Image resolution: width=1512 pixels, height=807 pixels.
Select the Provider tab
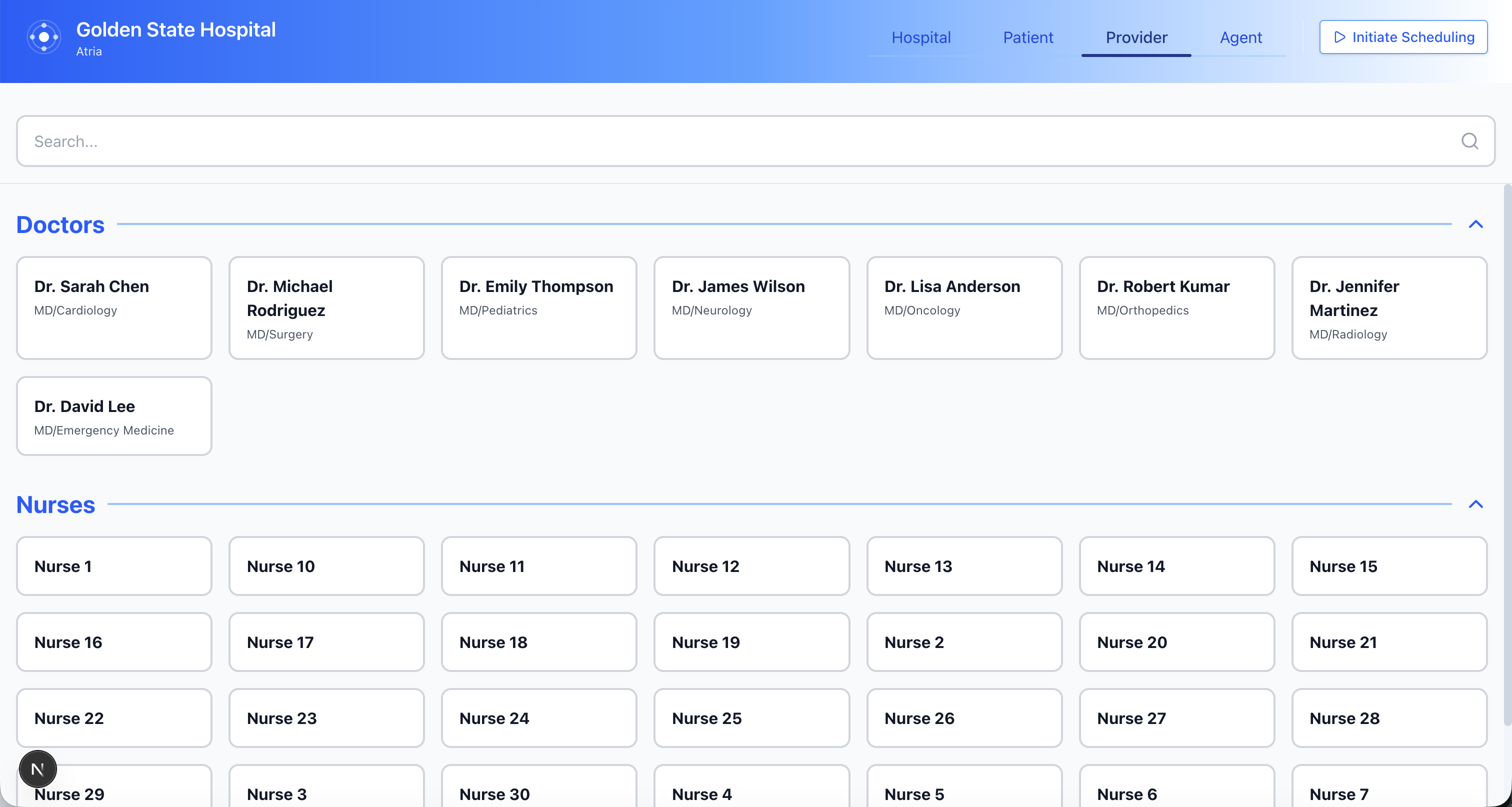1136,37
